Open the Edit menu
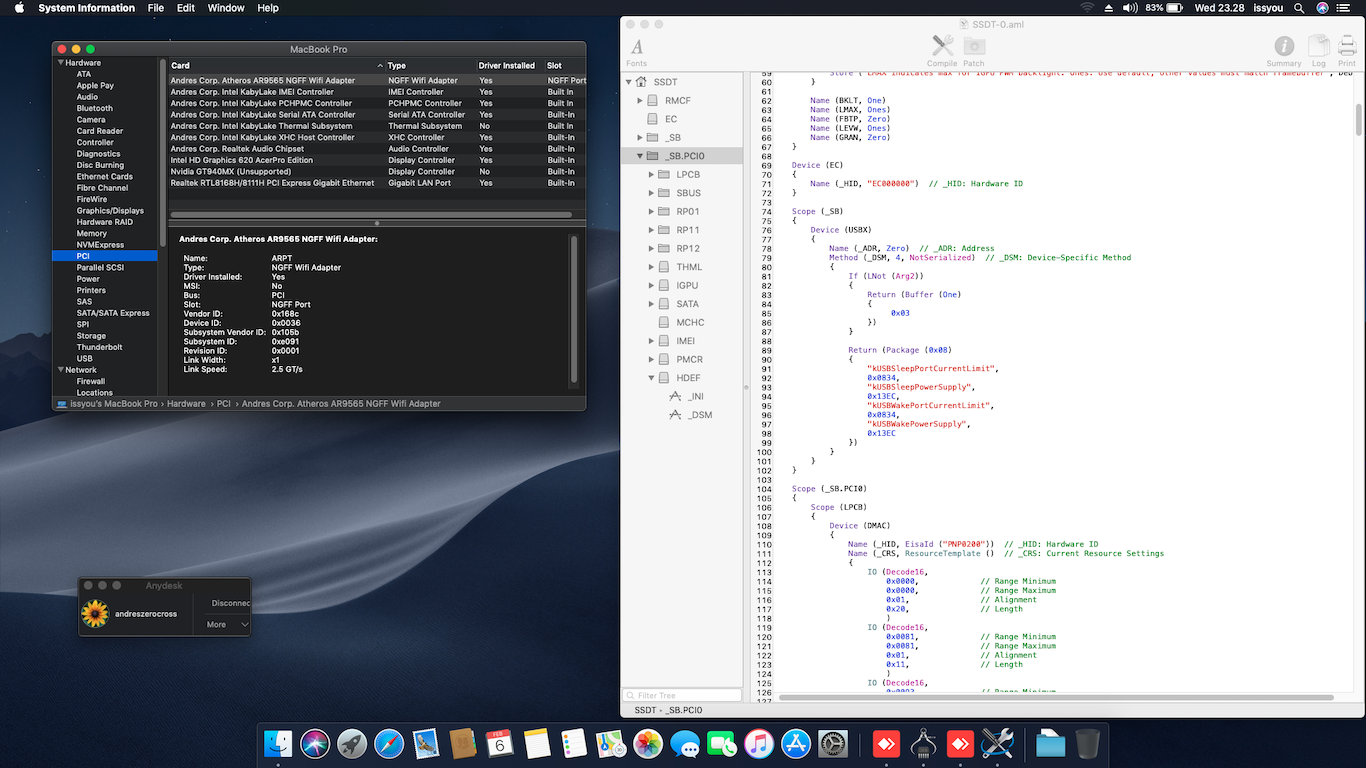Viewport: 1366px width, 768px height. point(186,8)
